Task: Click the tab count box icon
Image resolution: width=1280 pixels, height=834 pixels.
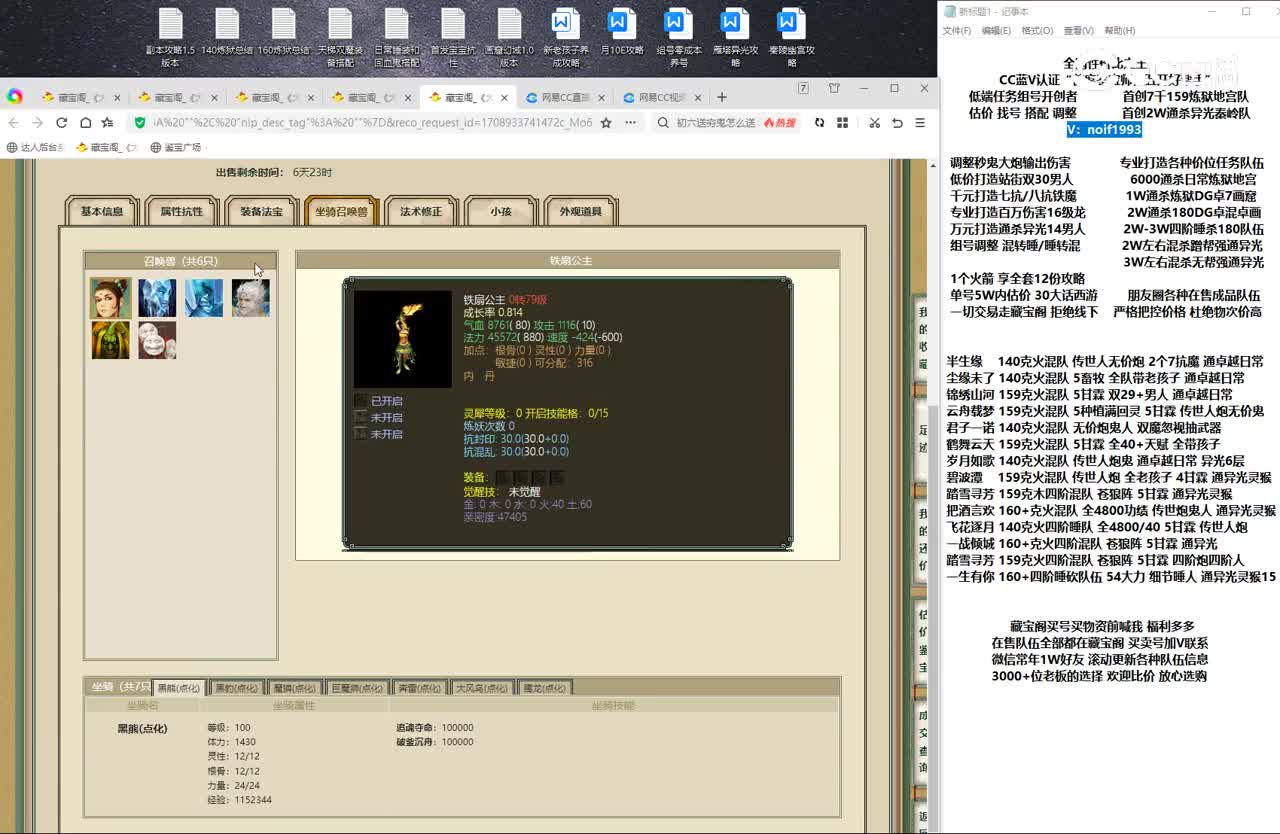Action: 803,88
